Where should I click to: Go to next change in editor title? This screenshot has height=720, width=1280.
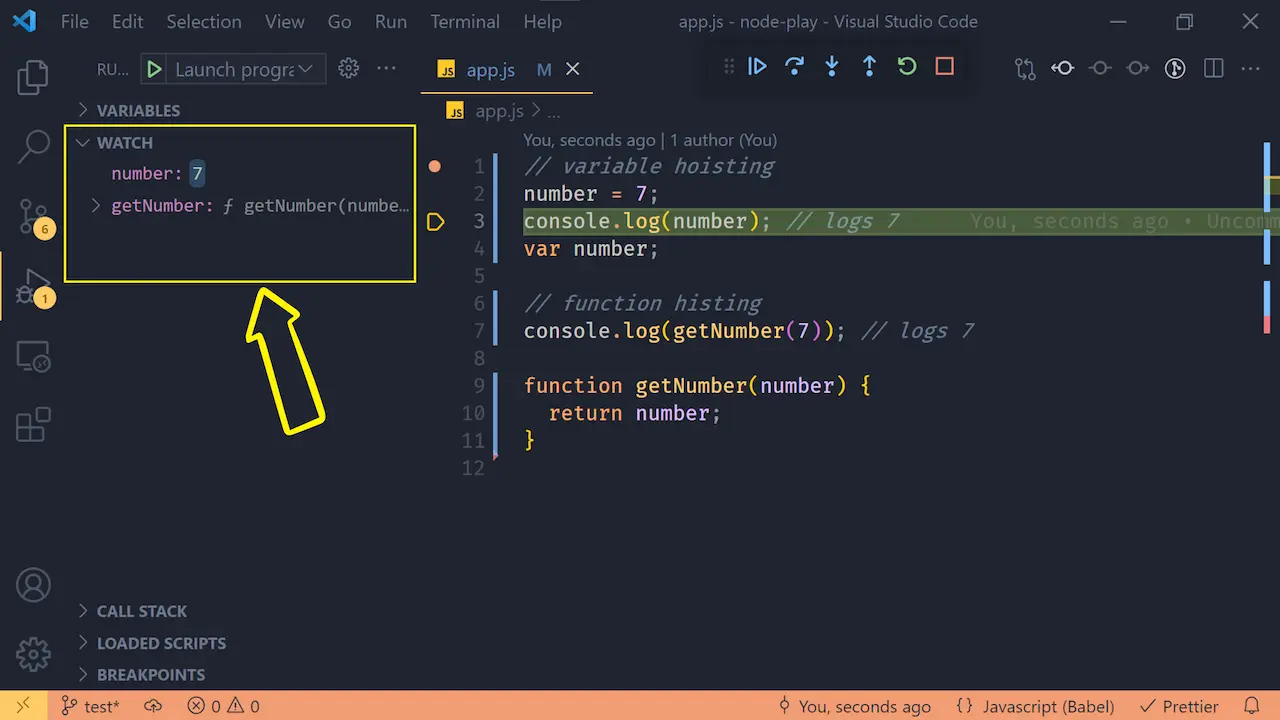point(1138,68)
